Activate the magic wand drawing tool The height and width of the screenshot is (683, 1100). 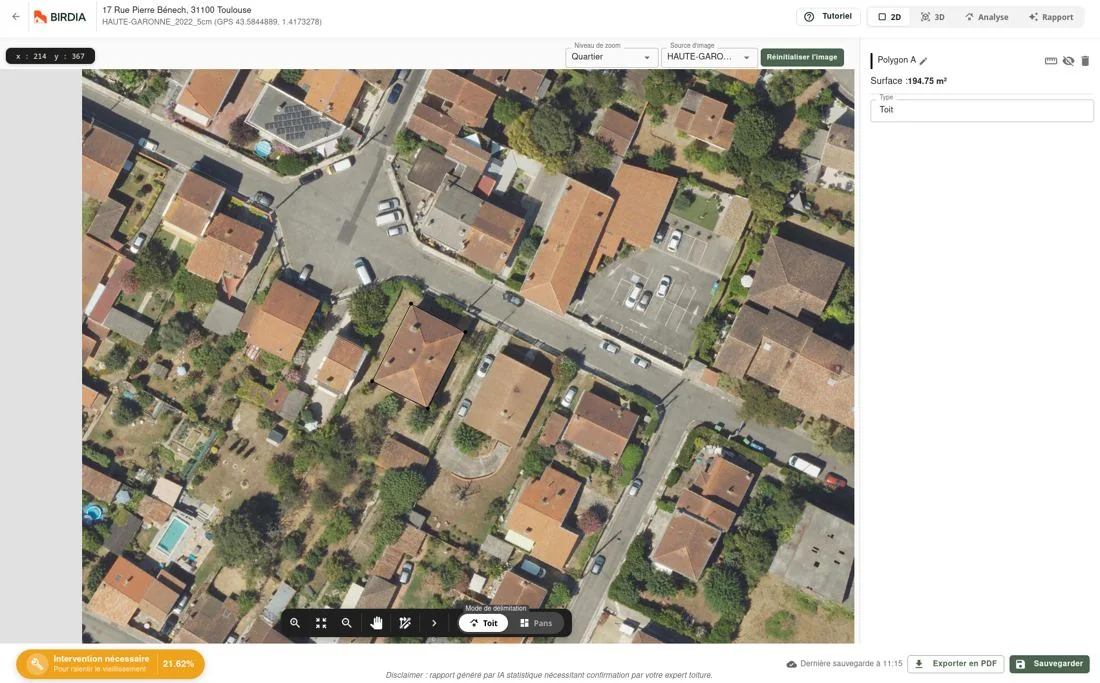pyautogui.click(x=405, y=623)
